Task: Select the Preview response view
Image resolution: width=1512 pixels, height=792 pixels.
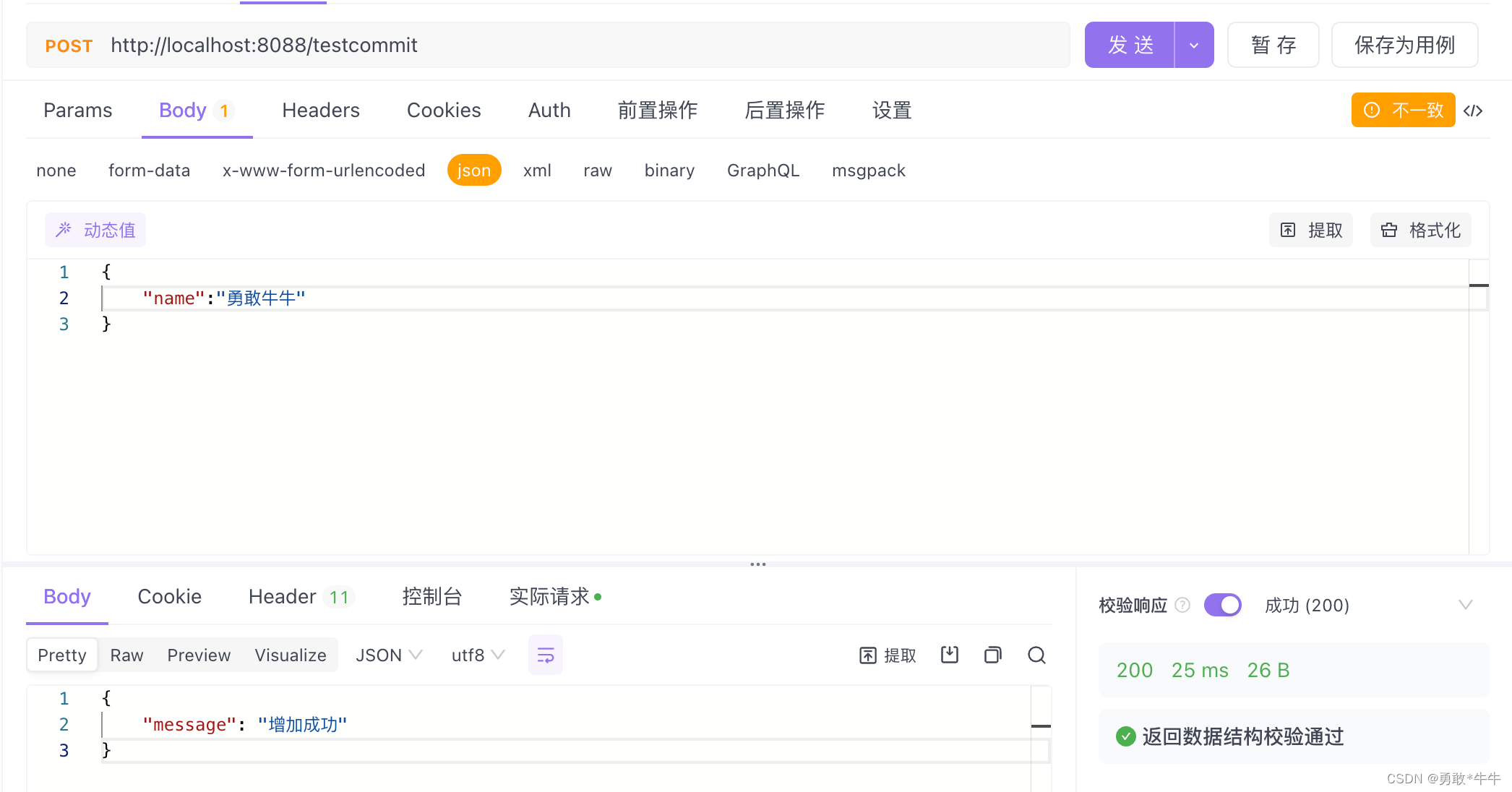Action: [x=199, y=655]
